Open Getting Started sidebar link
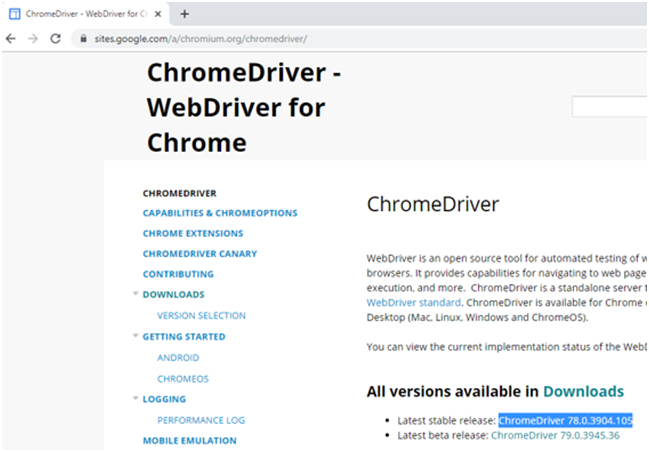This screenshot has height=452, width=649. pos(184,337)
